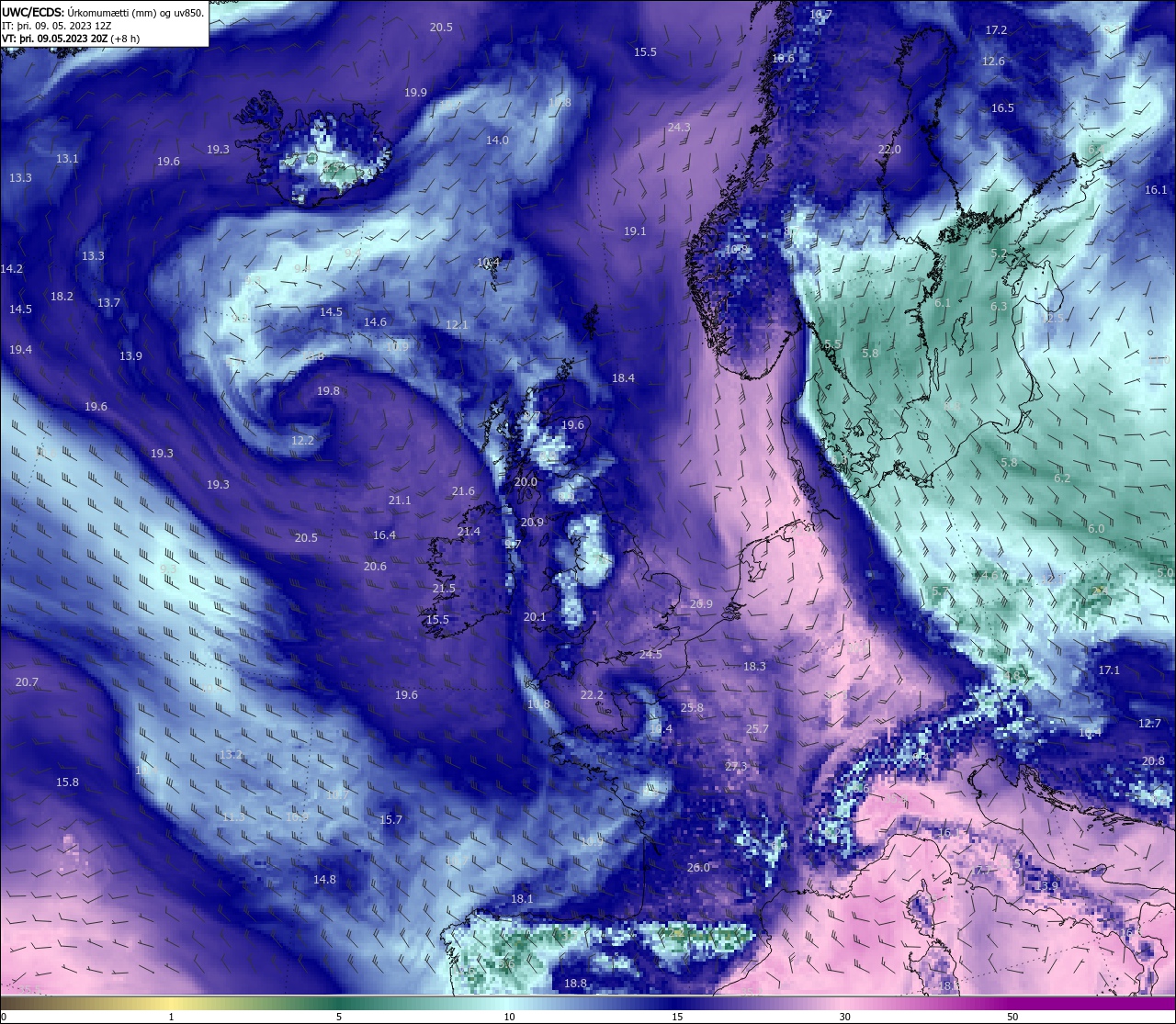Click the 18.1 value label
This screenshot has height=1024, width=1176.
tap(522, 899)
